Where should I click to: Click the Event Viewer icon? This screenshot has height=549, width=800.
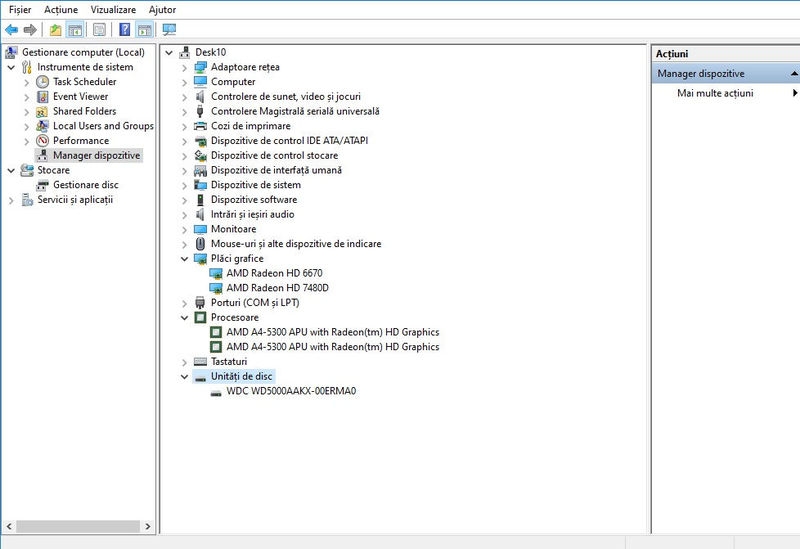(x=42, y=96)
